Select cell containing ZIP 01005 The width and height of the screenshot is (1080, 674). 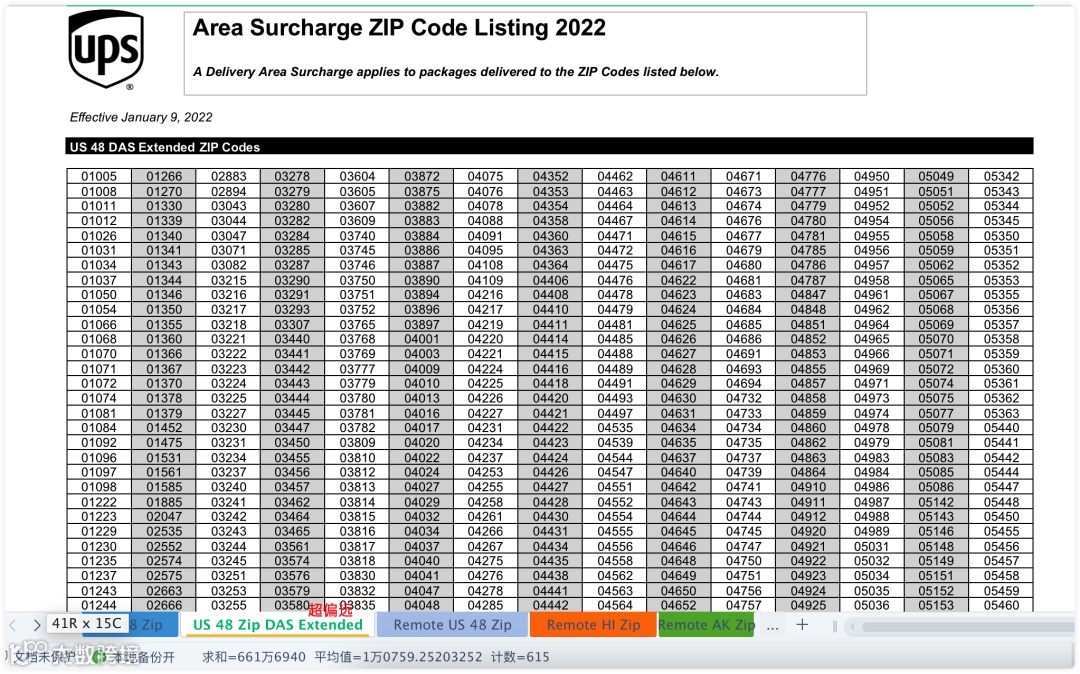(99, 176)
